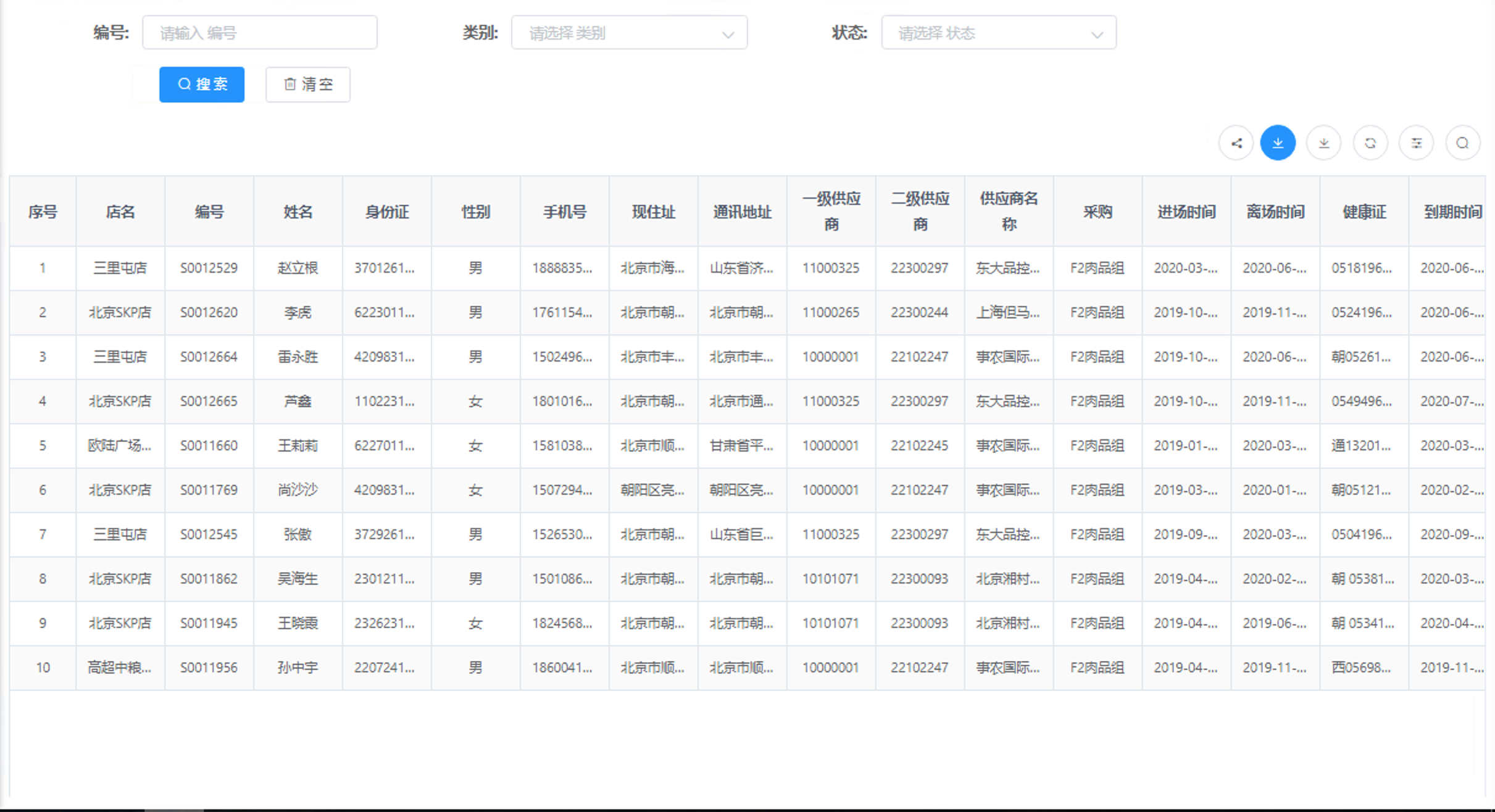Screen dimensions: 1495x812
Task: Click the 清空 clear button
Action: tap(307, 85)
